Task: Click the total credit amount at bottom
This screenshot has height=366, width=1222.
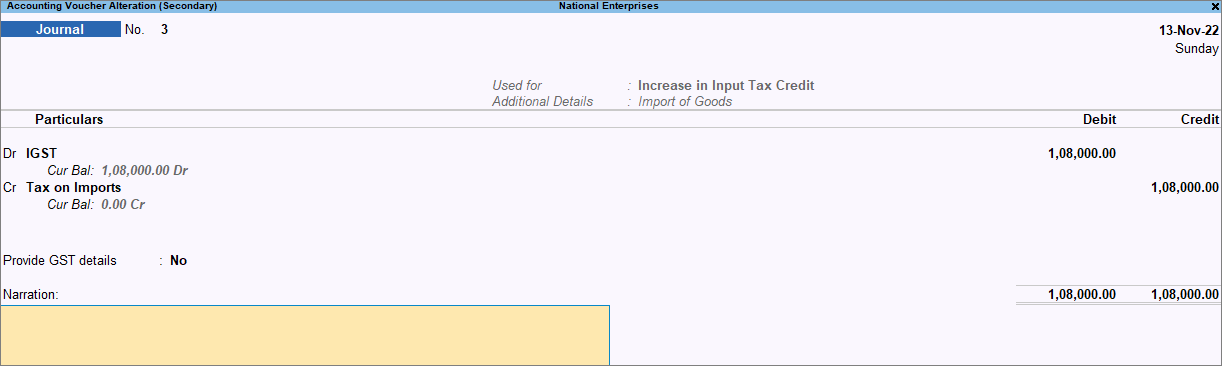Action: [x=1185, y=295]
